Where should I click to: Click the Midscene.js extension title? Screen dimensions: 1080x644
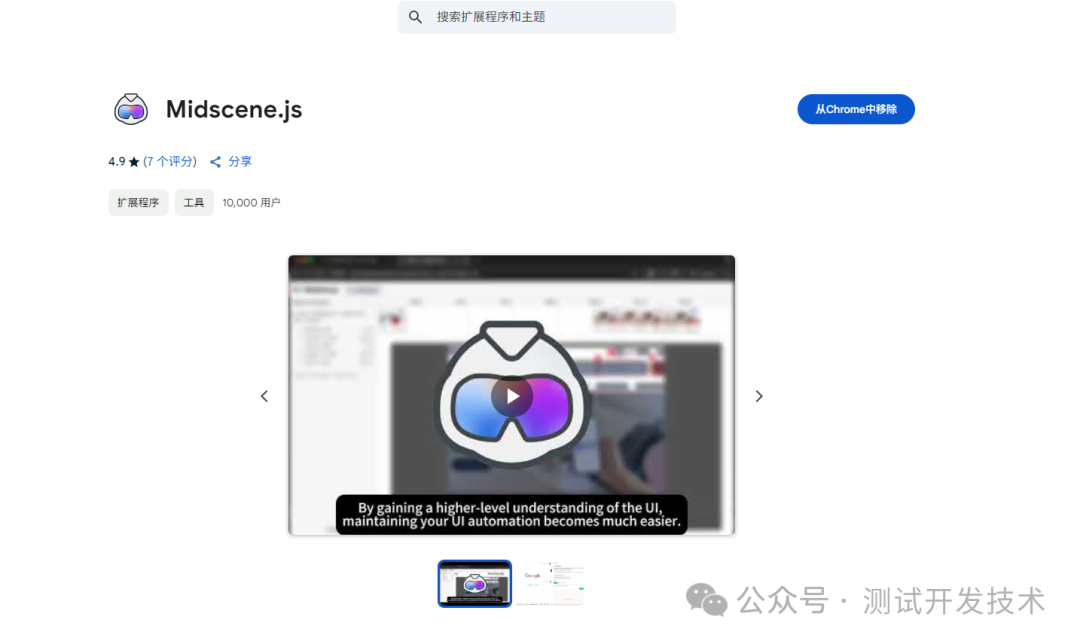click(x=234, y=109)
